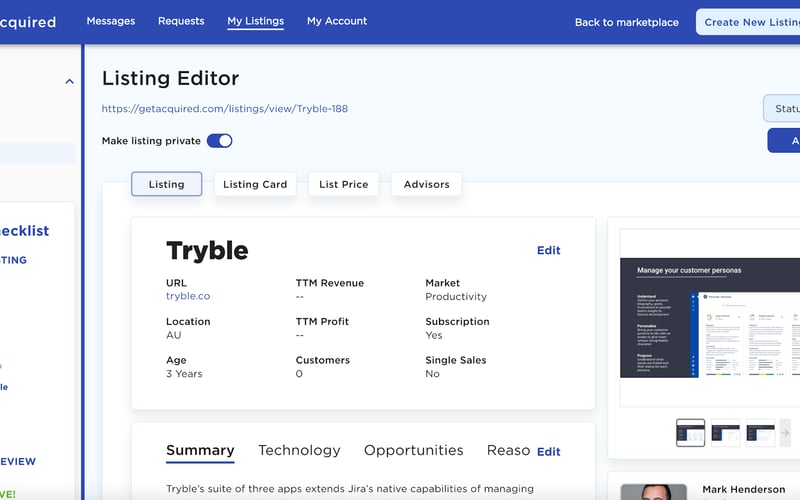Toggle the Make listing private switch
Screen dimensions: 800x500
219,141
